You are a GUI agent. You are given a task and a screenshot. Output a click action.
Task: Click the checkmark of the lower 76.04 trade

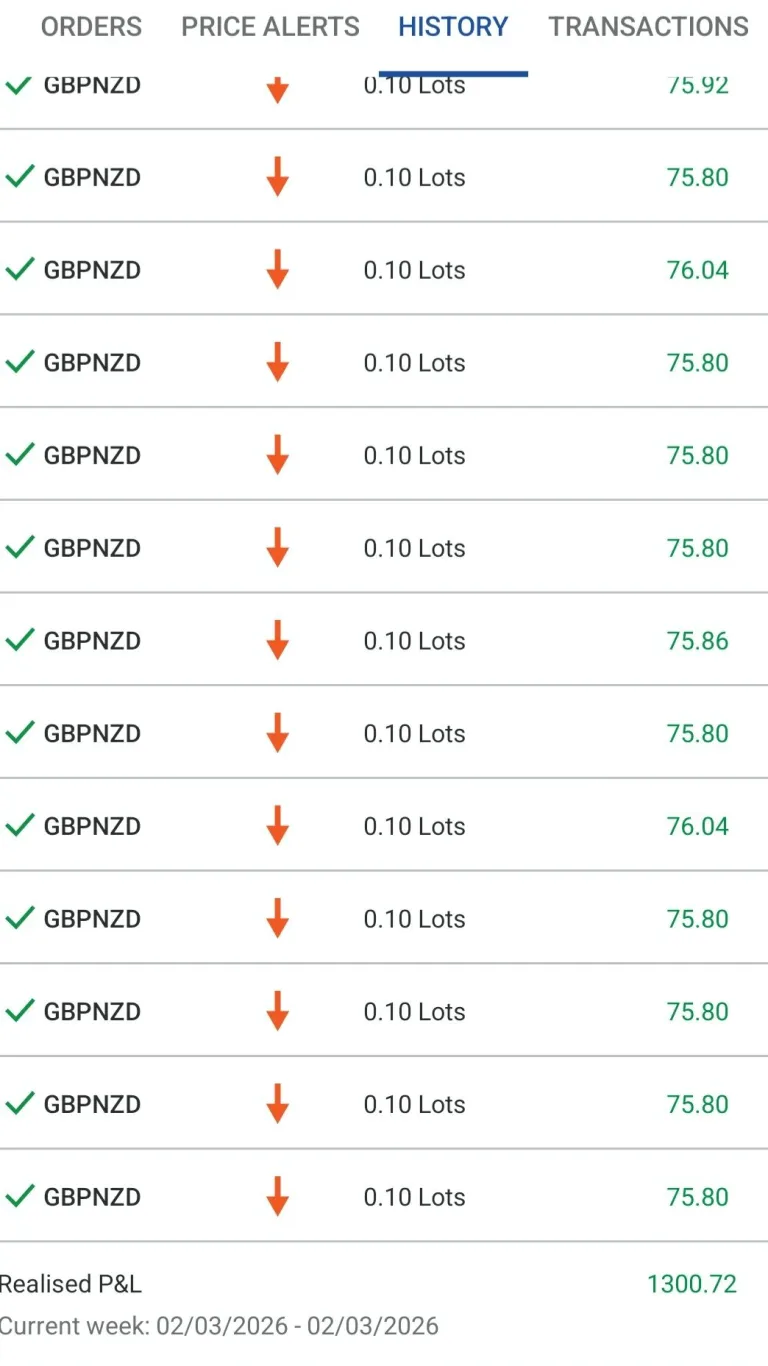[20, 825]
